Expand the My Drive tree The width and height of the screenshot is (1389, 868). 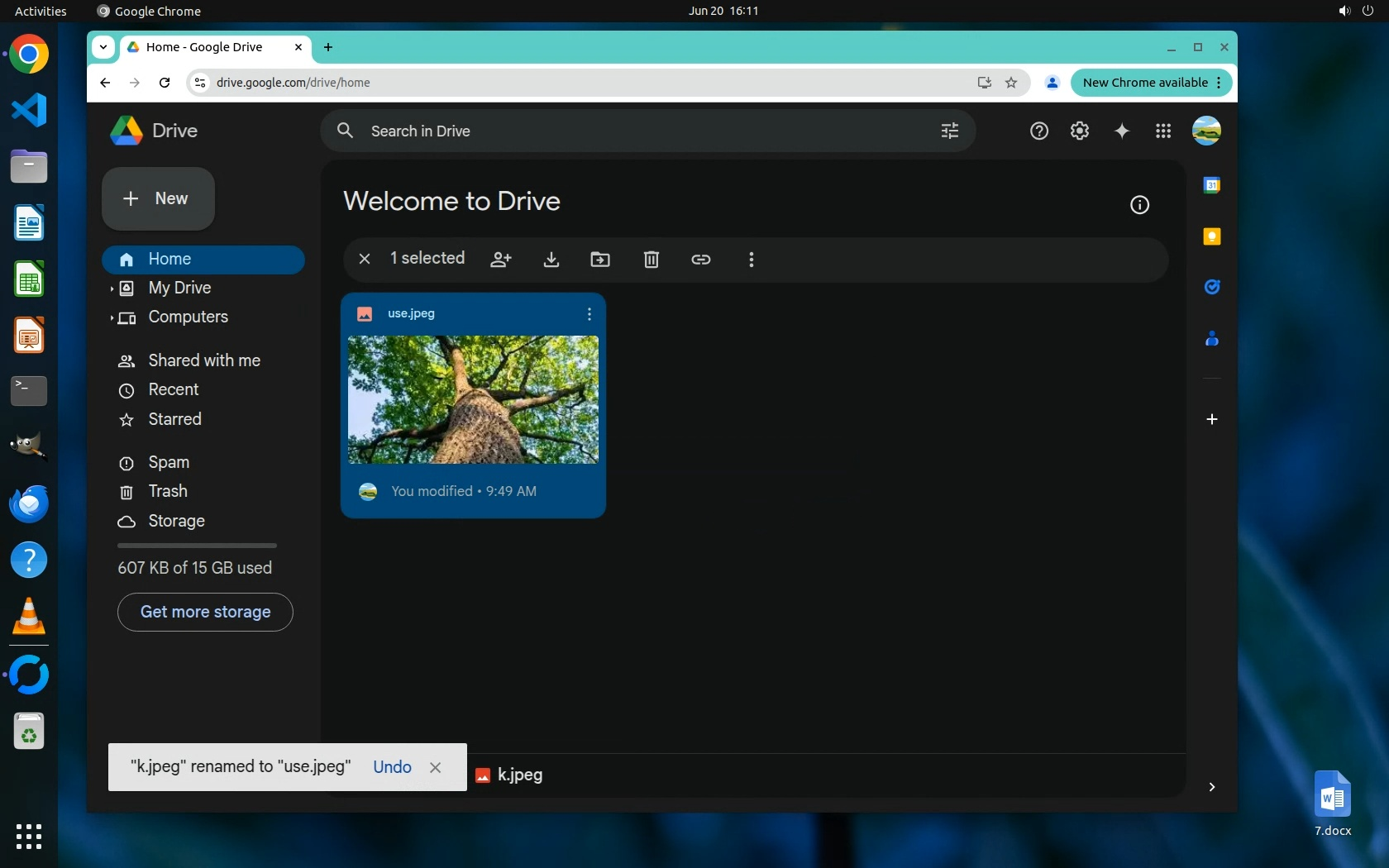(x=112, y=289)
